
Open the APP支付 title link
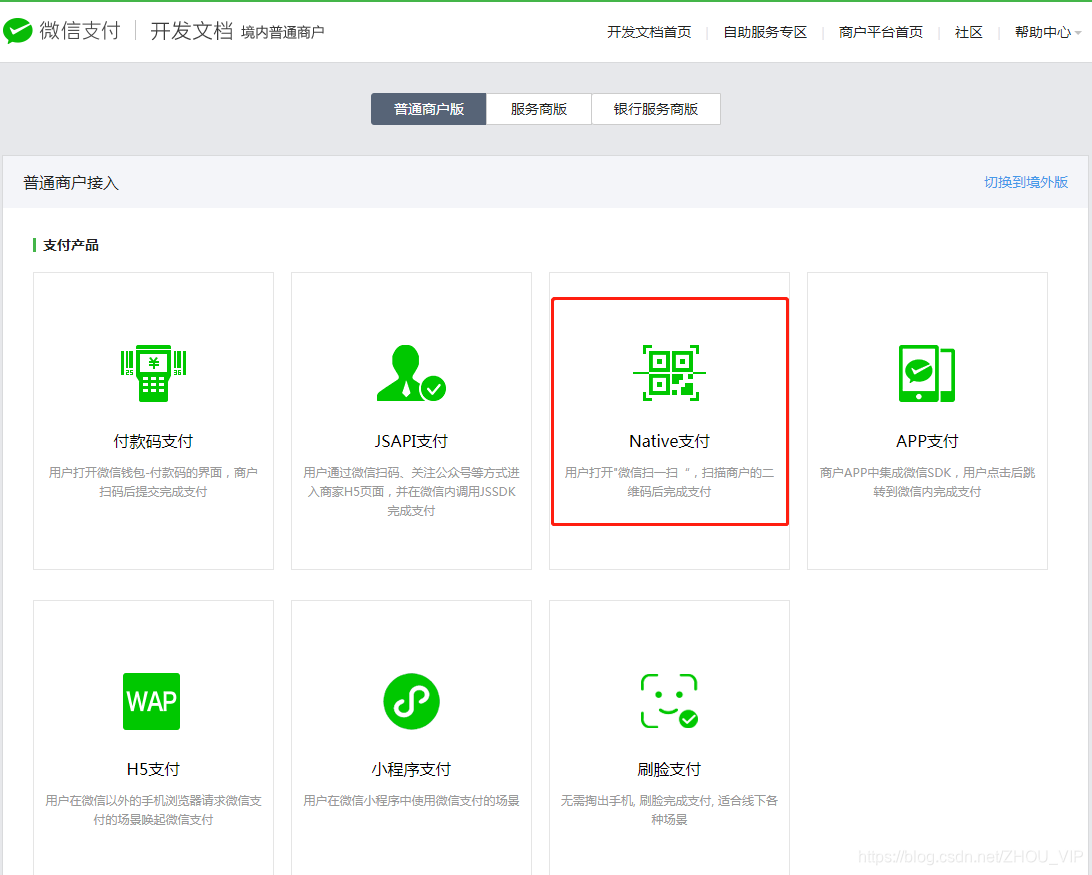[927, 441]
